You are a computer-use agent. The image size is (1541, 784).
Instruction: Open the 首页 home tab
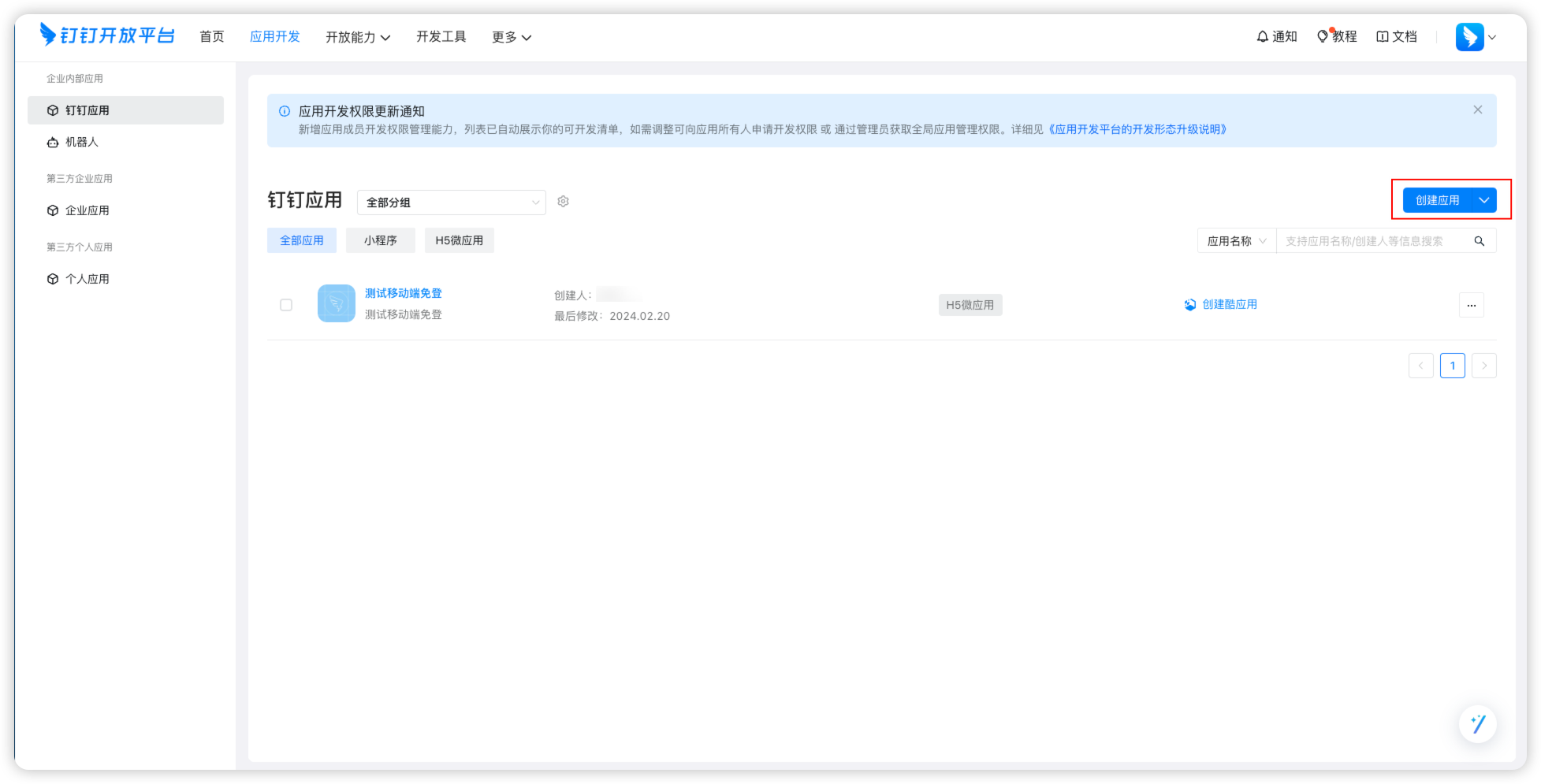(x=212, y=36)
